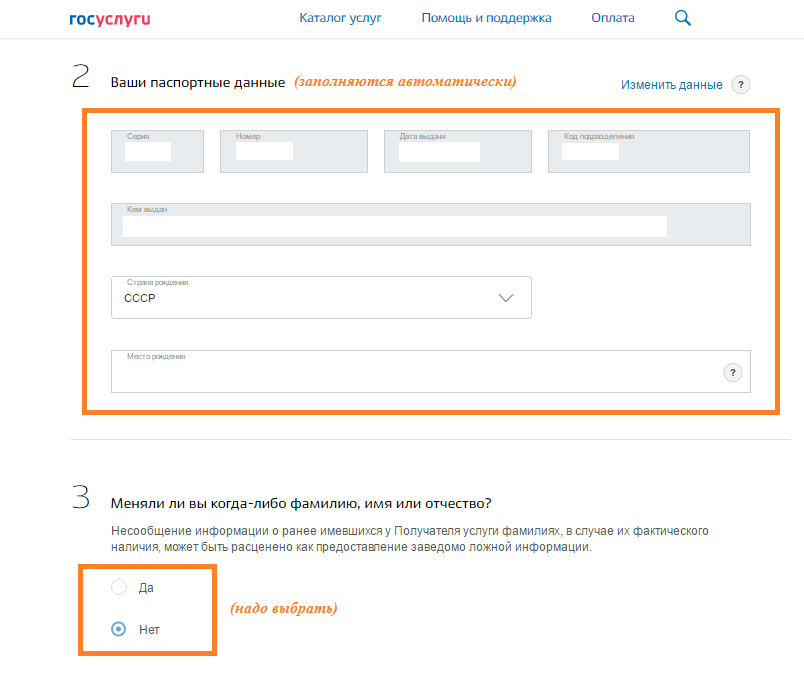Go to the Госуслуги logo home
This screenshot has height=688, width=804.
(110, 19)
